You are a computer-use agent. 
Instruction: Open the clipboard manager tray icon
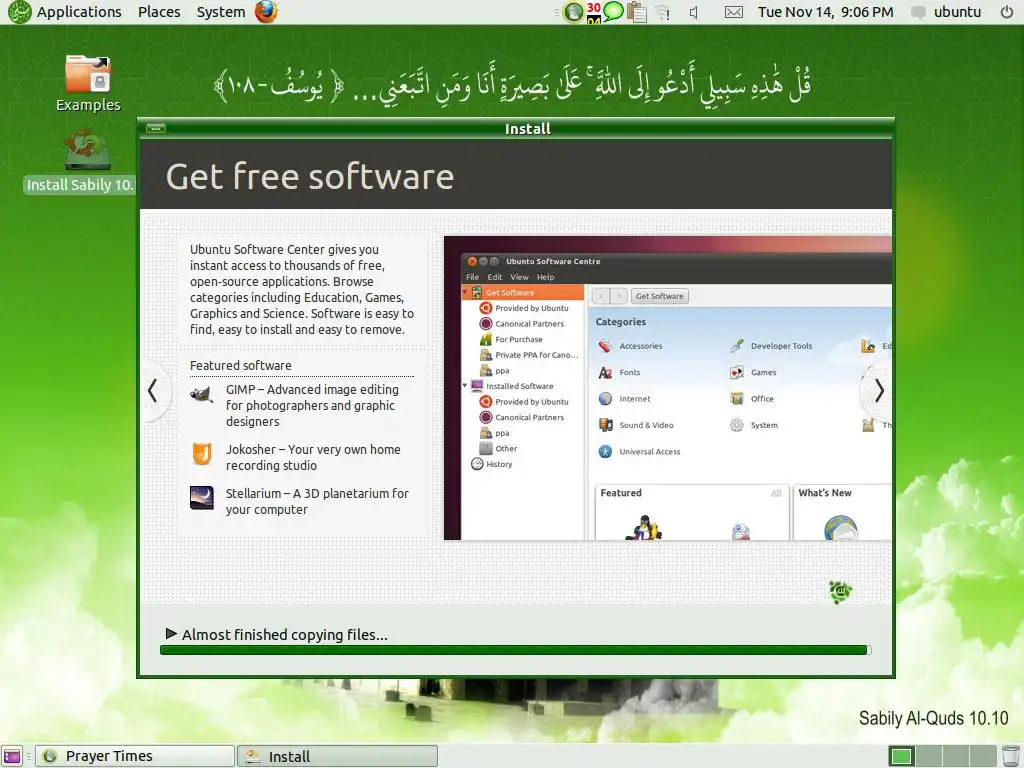point(636,12)
